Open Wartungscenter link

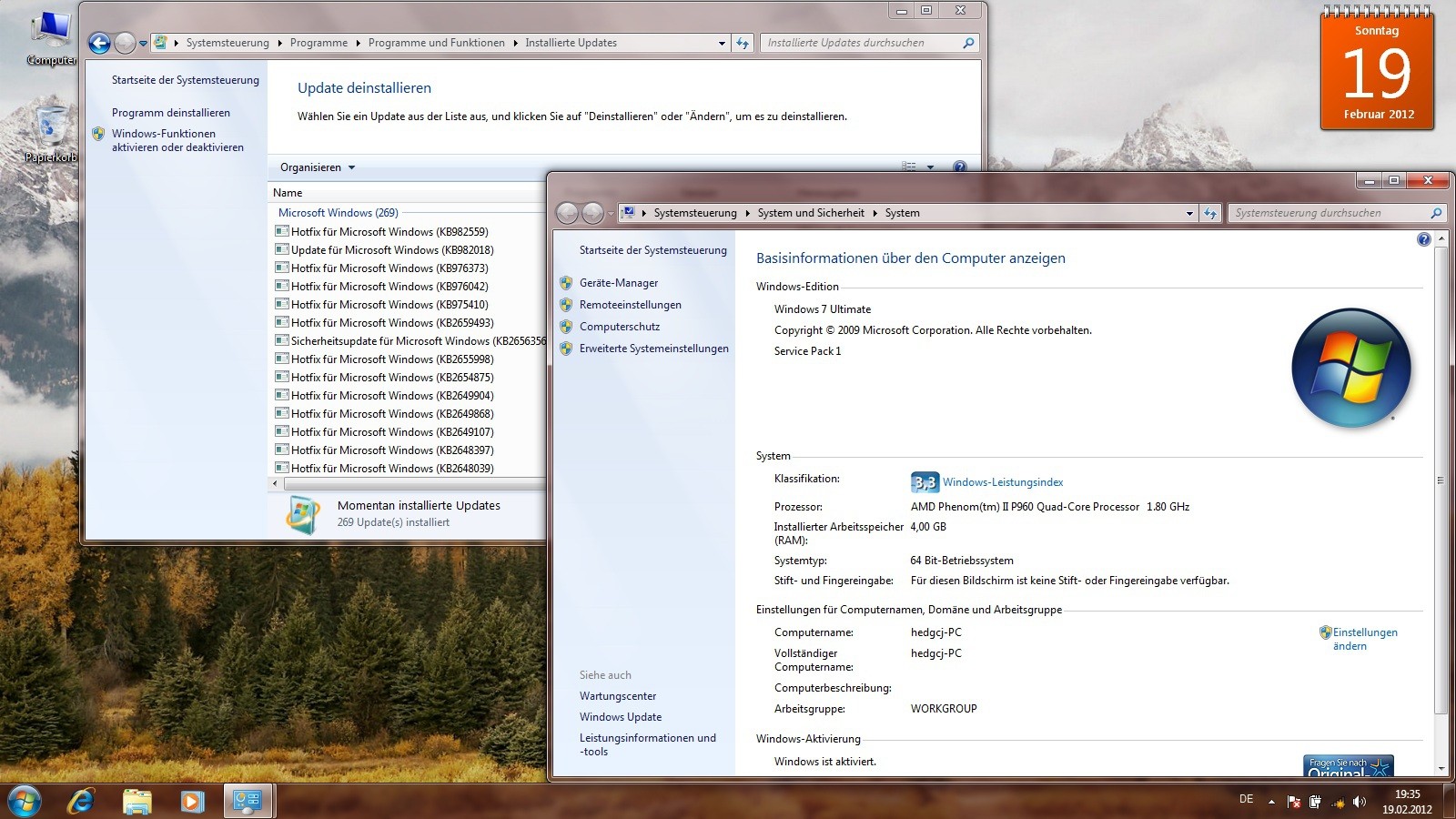pyautogui.click(x=618, y=696)
